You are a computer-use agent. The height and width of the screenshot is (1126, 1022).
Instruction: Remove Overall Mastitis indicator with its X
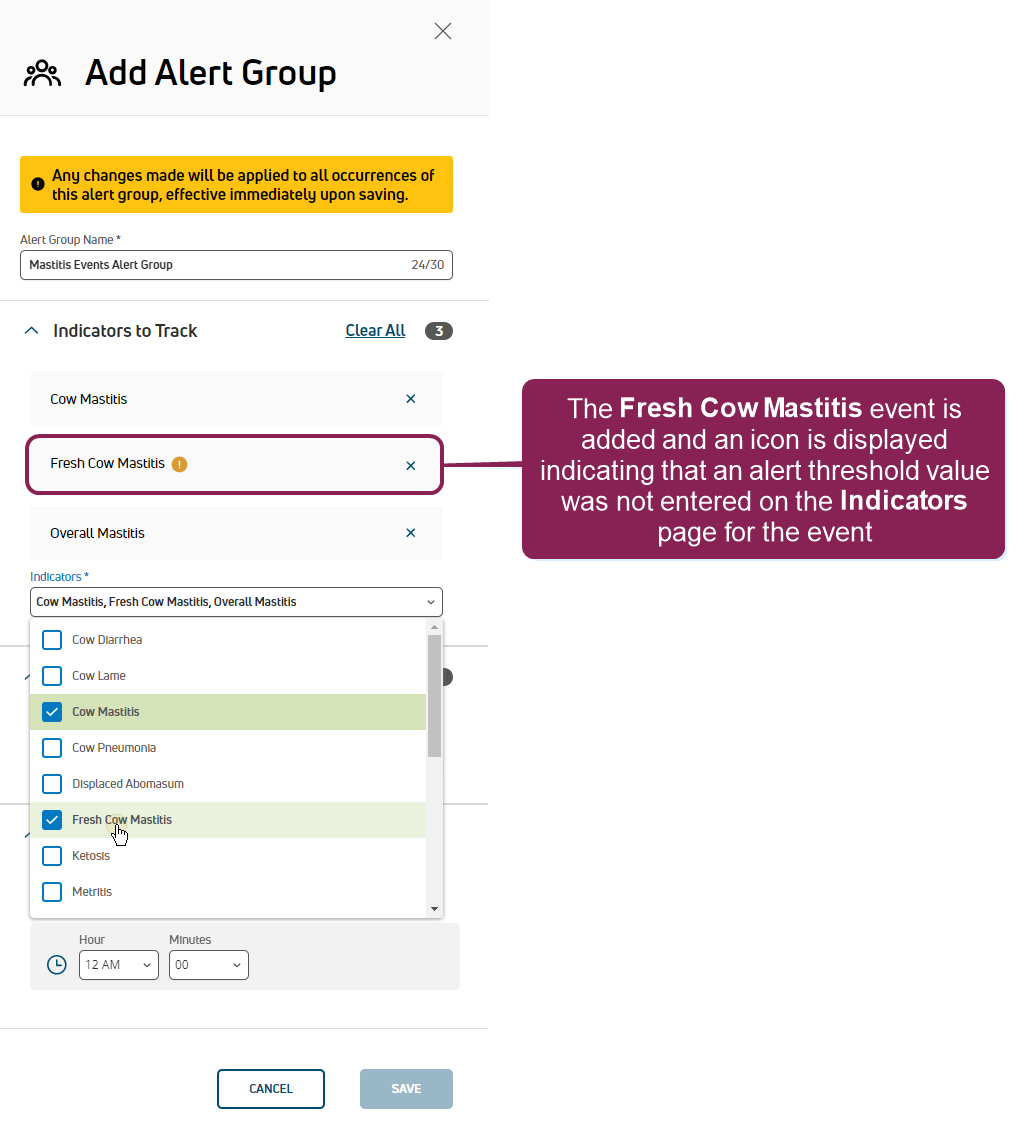411,533
